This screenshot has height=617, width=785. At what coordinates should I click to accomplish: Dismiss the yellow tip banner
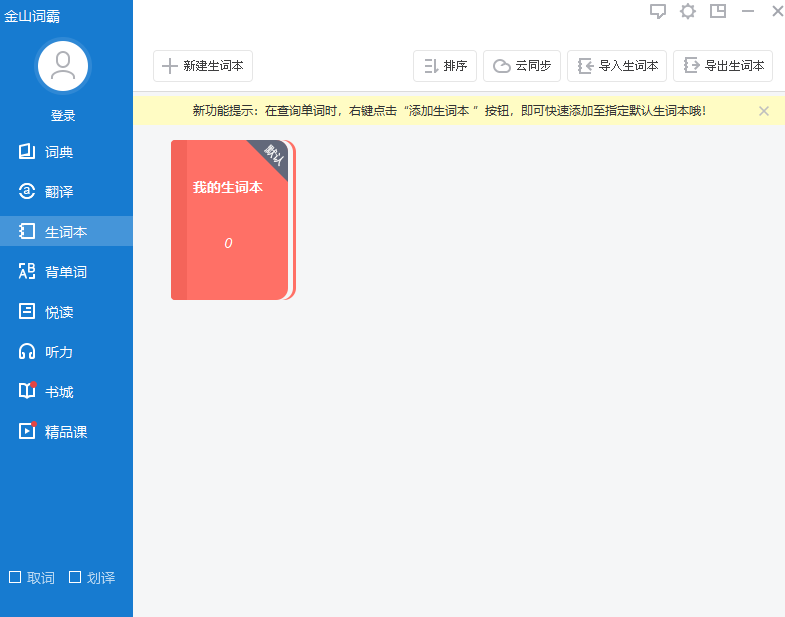[764, 111]
